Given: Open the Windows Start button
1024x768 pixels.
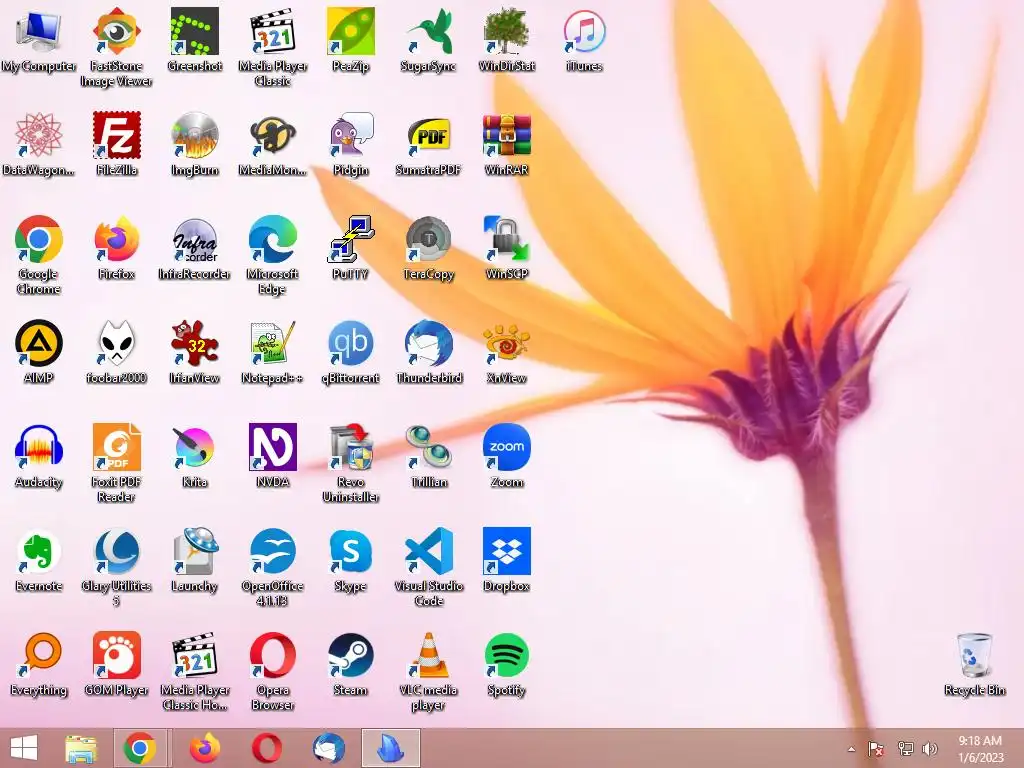Looking at the screenshot, I should (x=24, y=748).
